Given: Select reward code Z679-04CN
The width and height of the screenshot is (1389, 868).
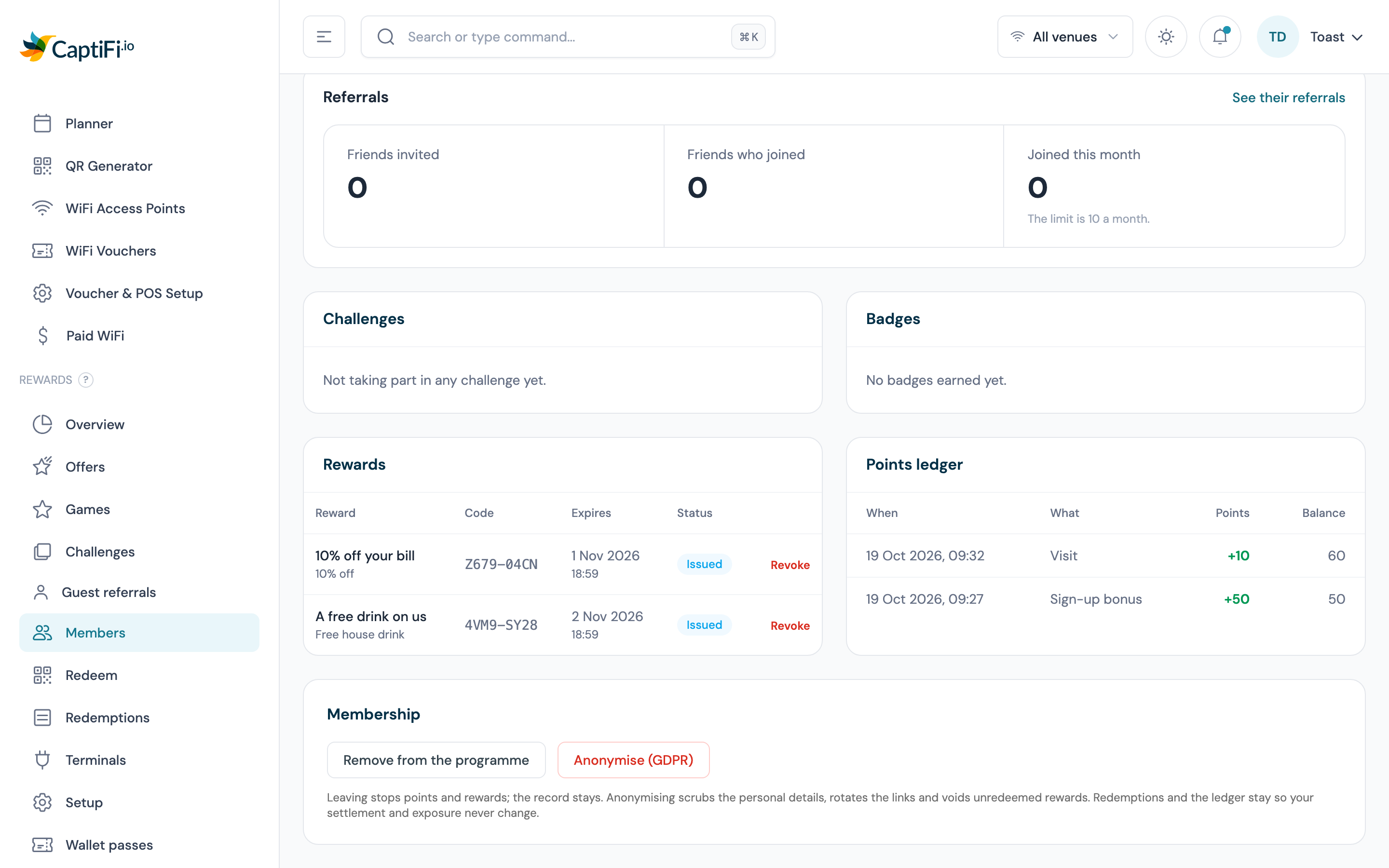Looking at the screenshot, I should (501, 565).
